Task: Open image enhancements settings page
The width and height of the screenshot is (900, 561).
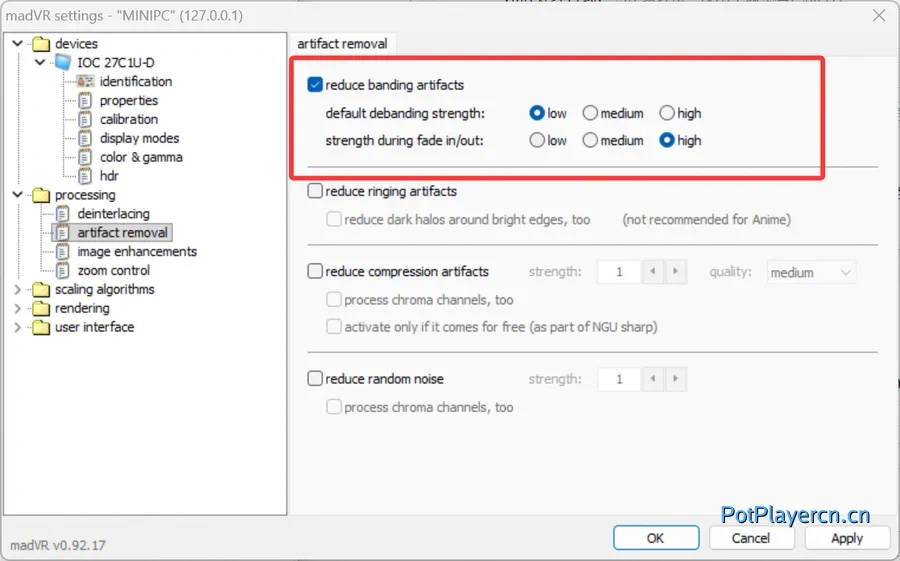Action: click(x=137, y=252)
